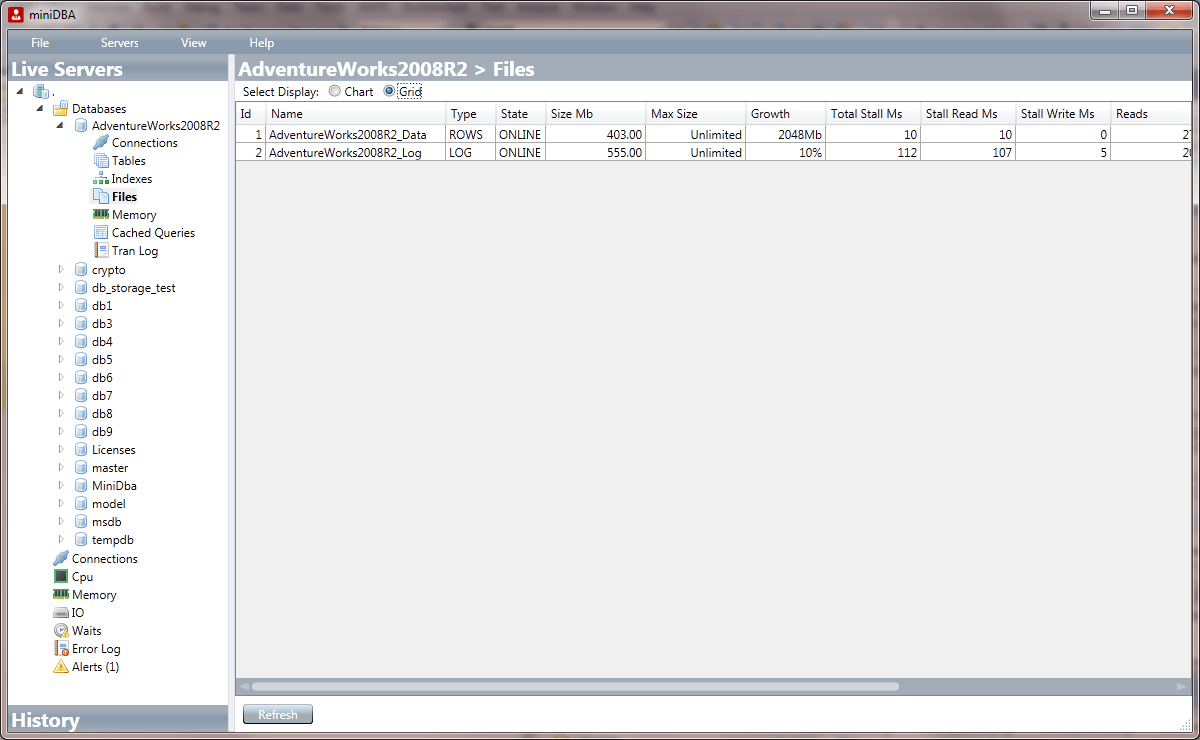Click the horizontal scrollbar thumb

pyautogui.click(x=575, y=687)
